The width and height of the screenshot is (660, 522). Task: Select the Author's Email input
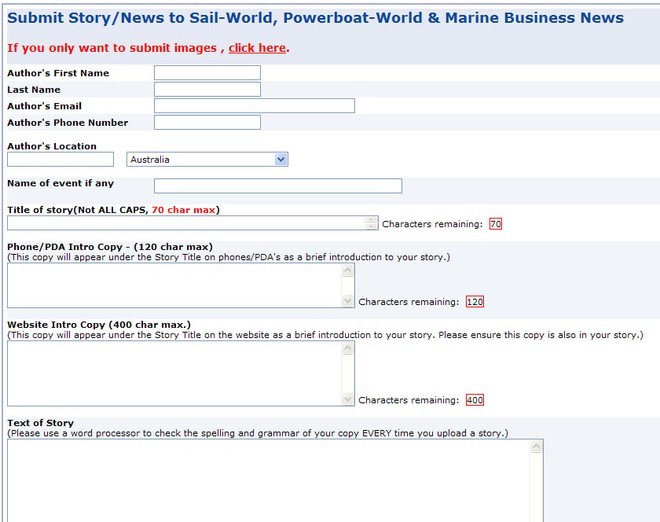(254, 106)
